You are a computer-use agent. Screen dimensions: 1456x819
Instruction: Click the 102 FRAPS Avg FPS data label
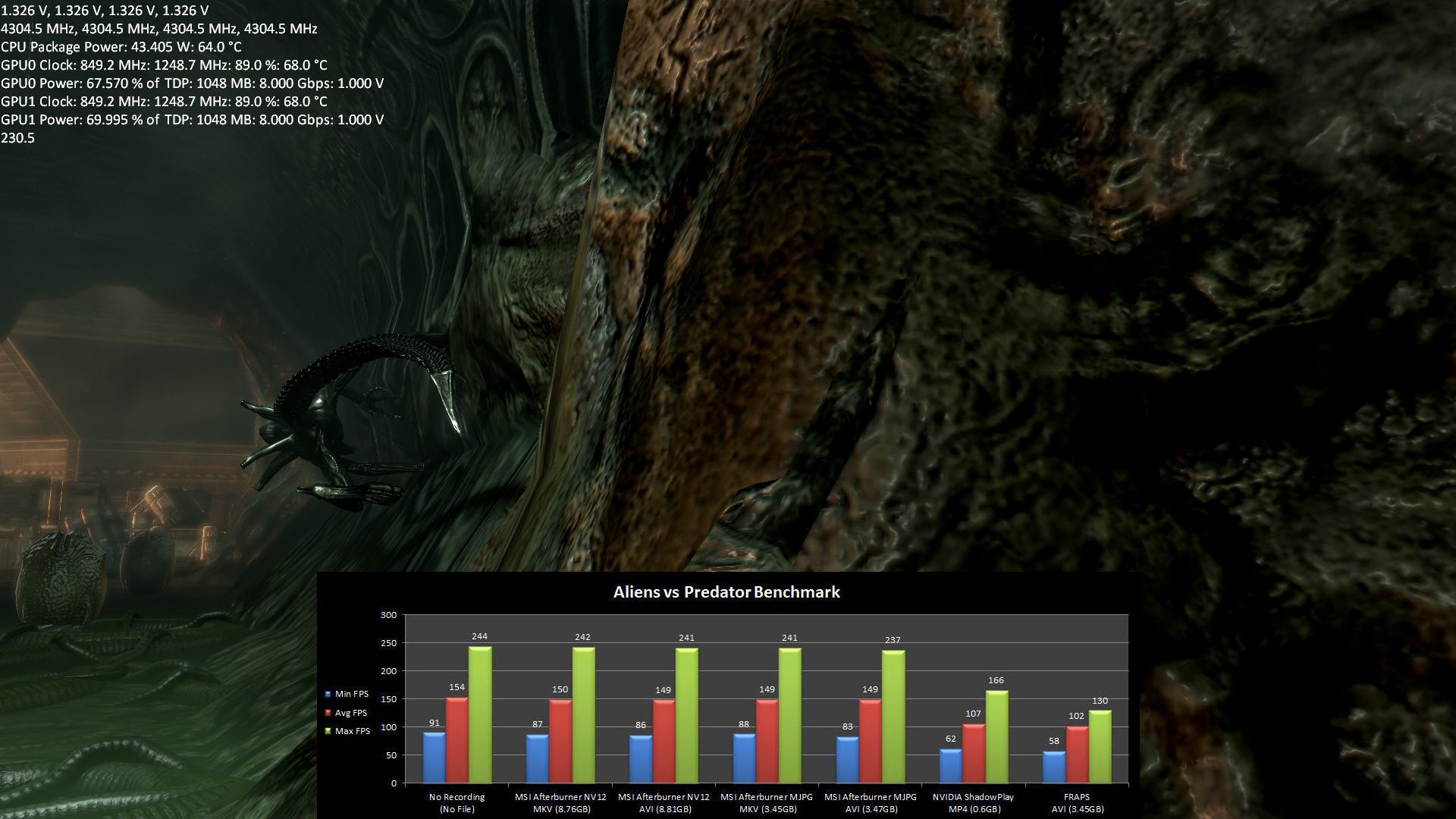coord(1077,717)
